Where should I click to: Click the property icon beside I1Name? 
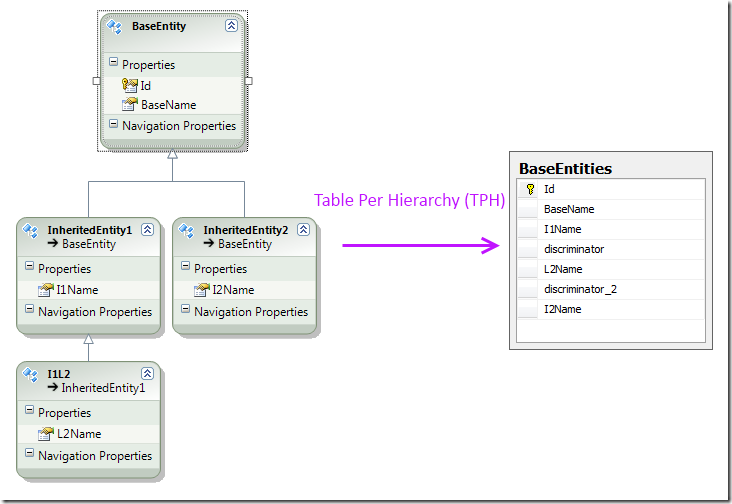pos(46,289)
